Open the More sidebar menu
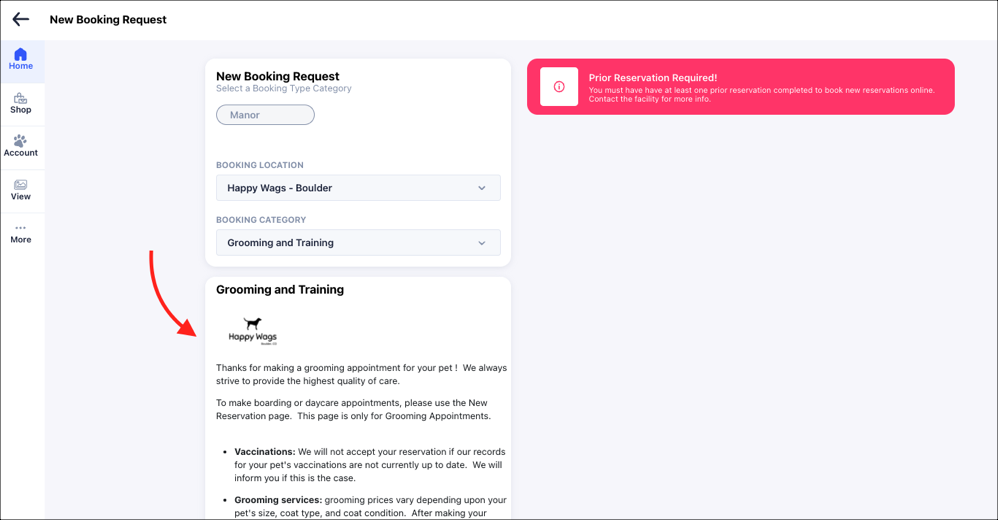 pyautogui.click(x=21, y=234)
